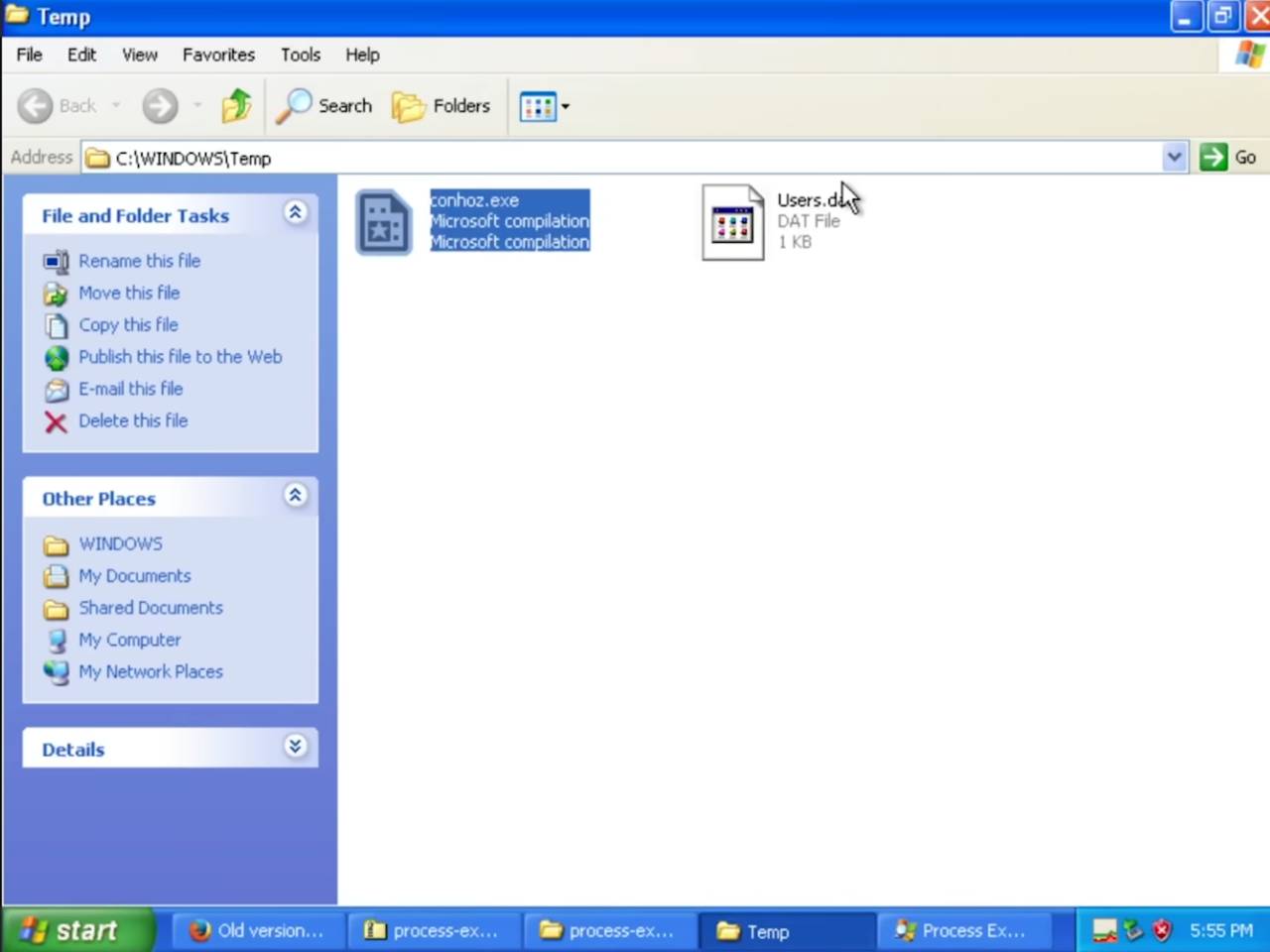Open the Edit menu
This screenshot has height=952, width=1270.
(81, 55)
